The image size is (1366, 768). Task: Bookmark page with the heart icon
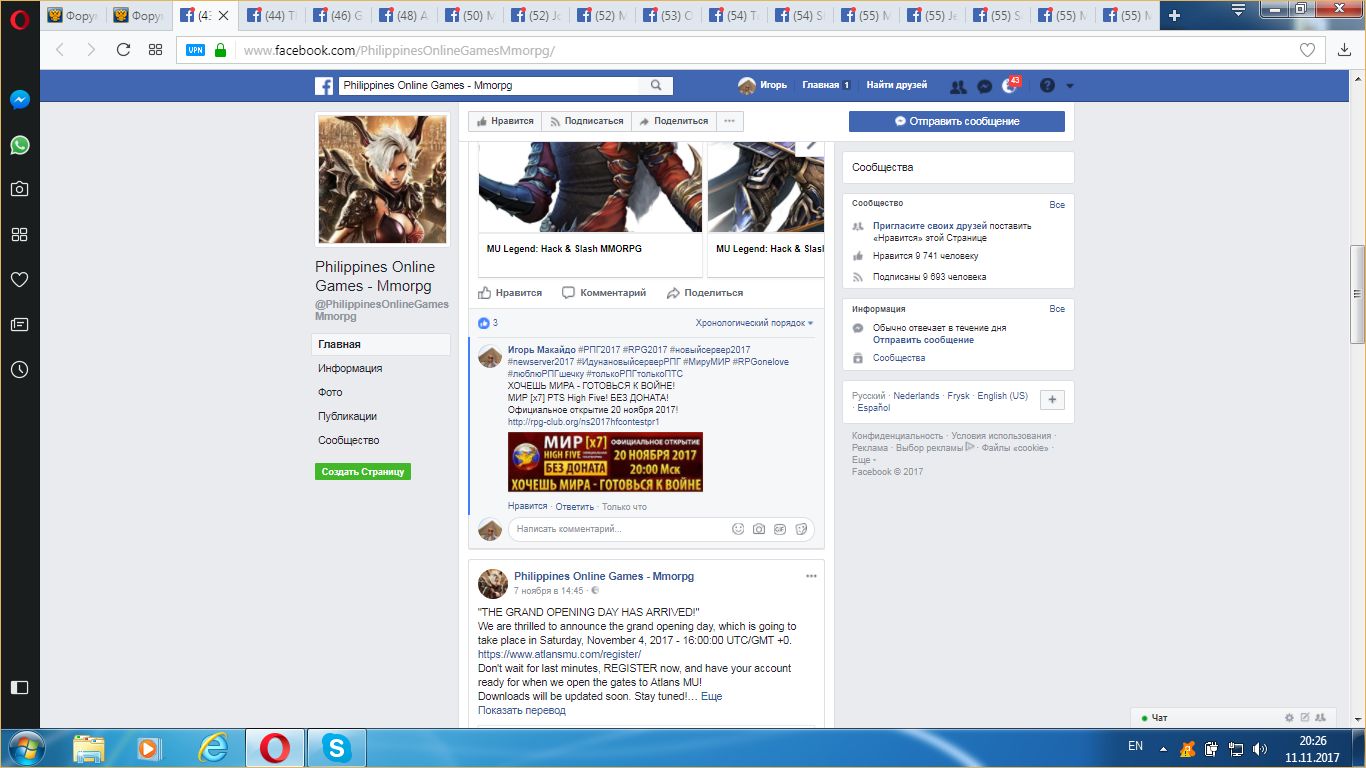[1307, 50]
